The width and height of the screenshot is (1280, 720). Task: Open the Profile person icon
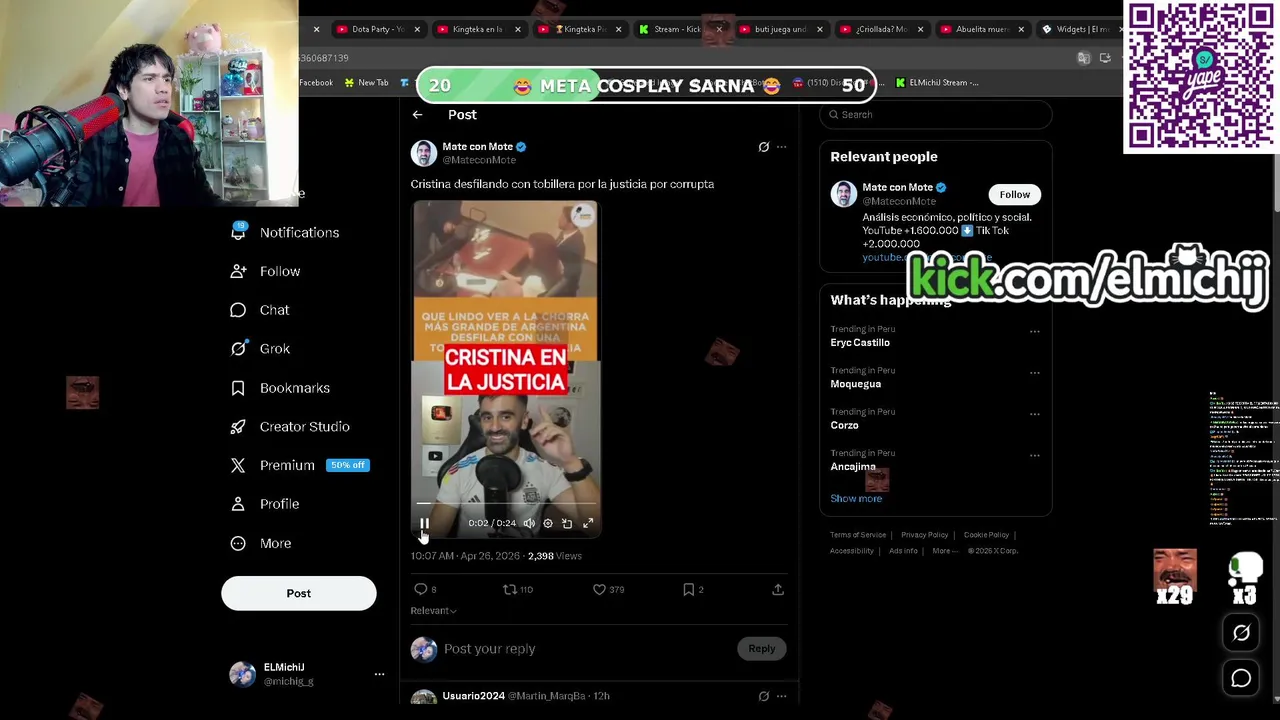238,504
